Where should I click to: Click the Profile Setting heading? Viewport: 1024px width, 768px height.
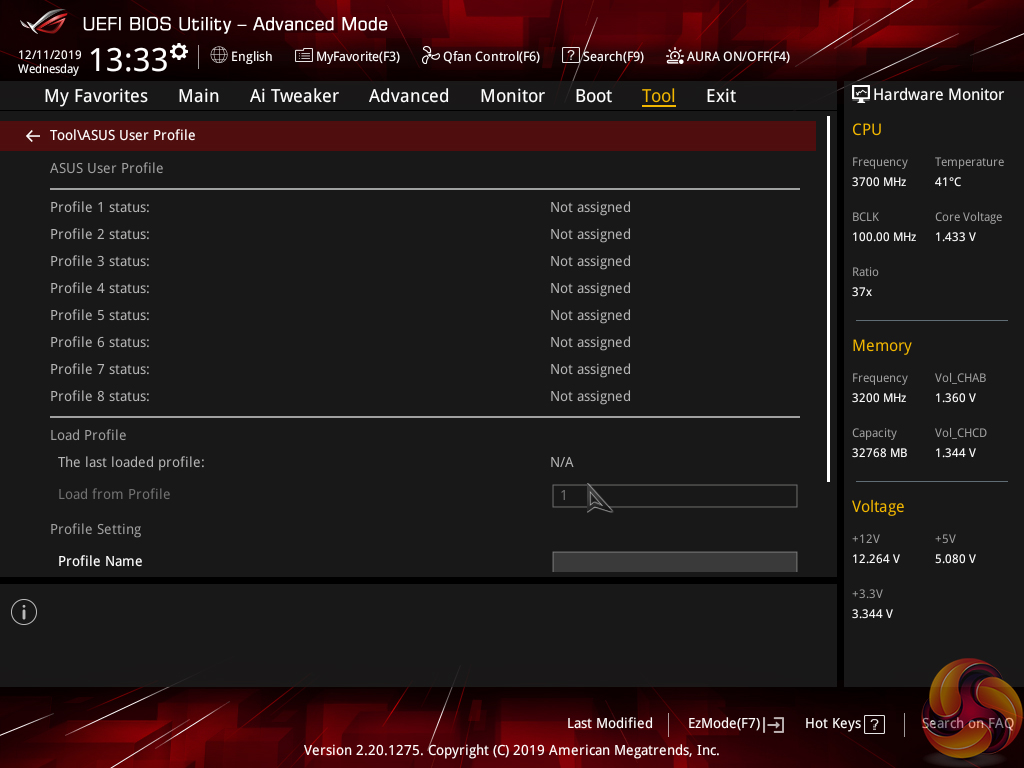point(95,529)
